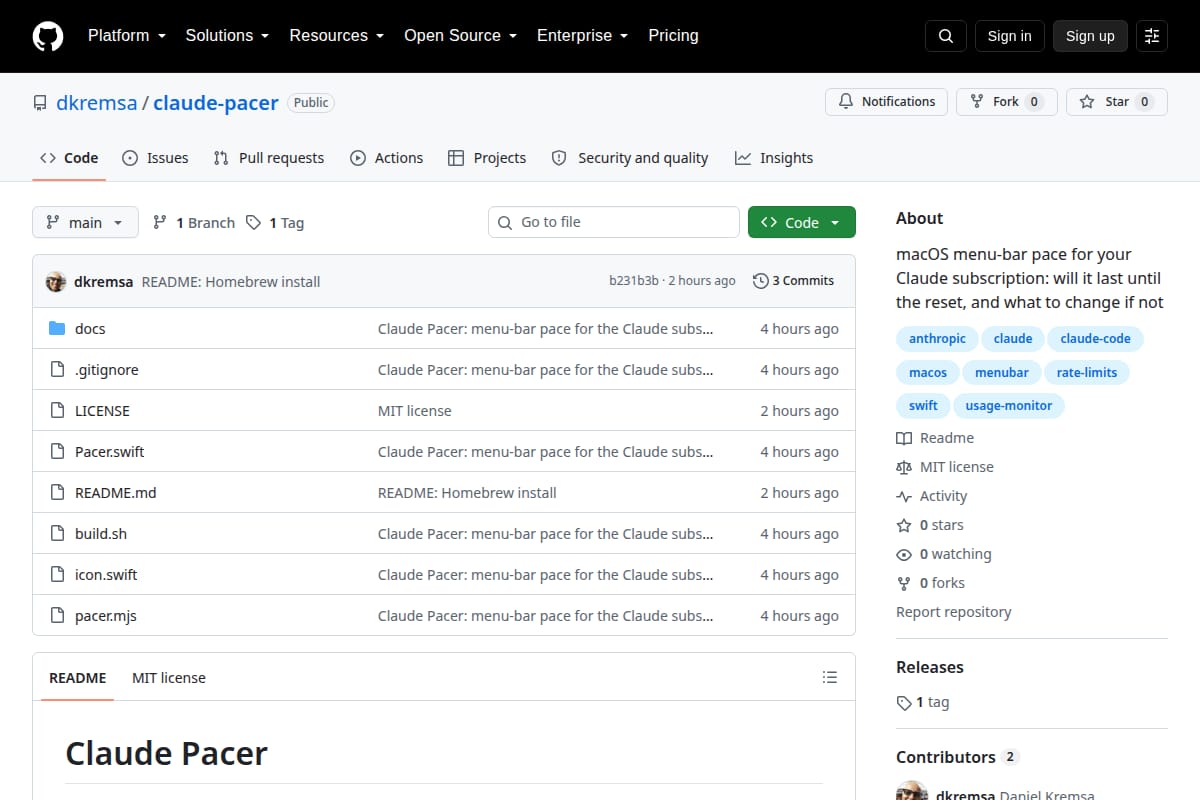Expand the Platform menu
The width and height of the screenshot is (1200, 800).
[126, 36]
